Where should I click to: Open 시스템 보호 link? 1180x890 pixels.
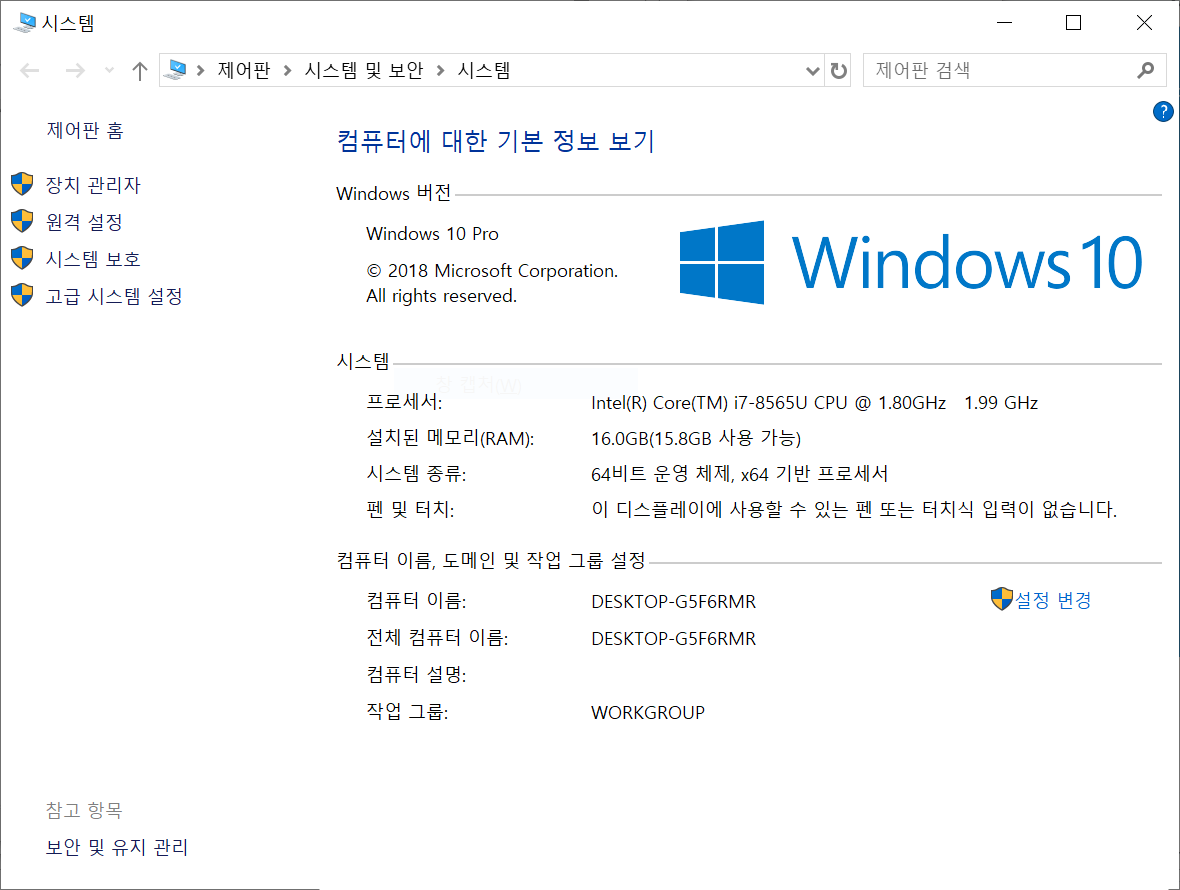pyautogui.click(x=93, y=259)
